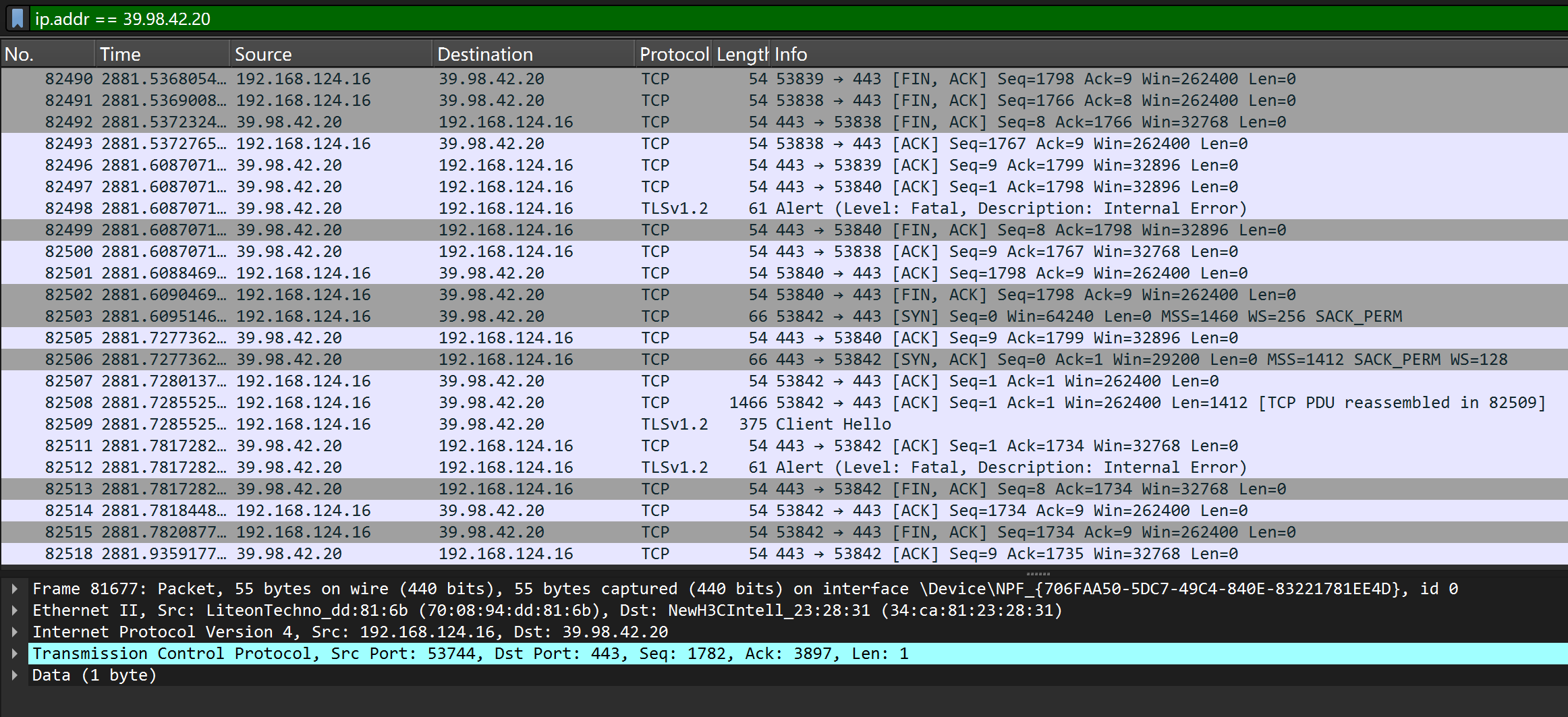The width and height of the screenshot is (1568, 717).
Task: Sort by the Protocol column header
Action: [673, 54]
